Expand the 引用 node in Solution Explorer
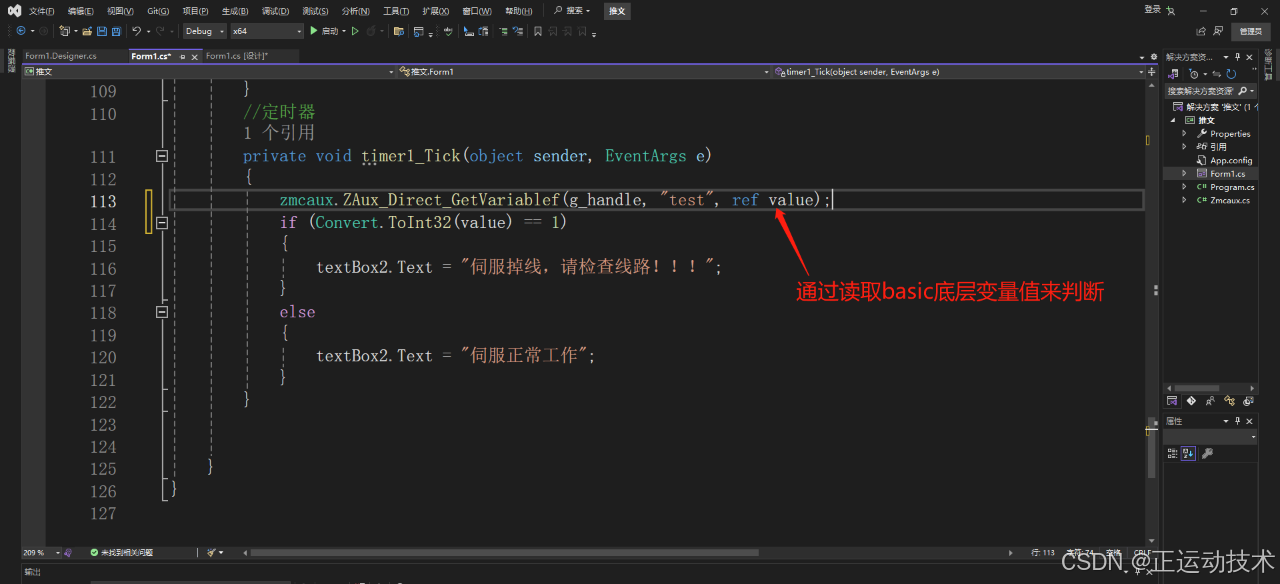1280x584 pixels. coord(1185,146)
